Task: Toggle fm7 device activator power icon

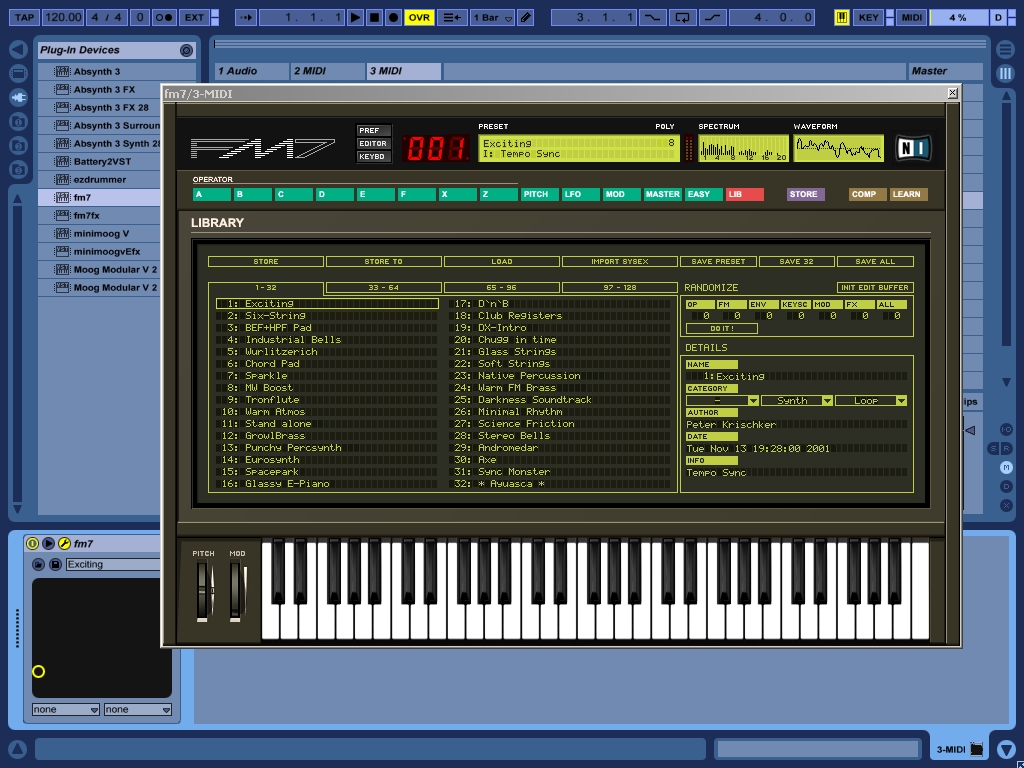Action: coord(32,543)
